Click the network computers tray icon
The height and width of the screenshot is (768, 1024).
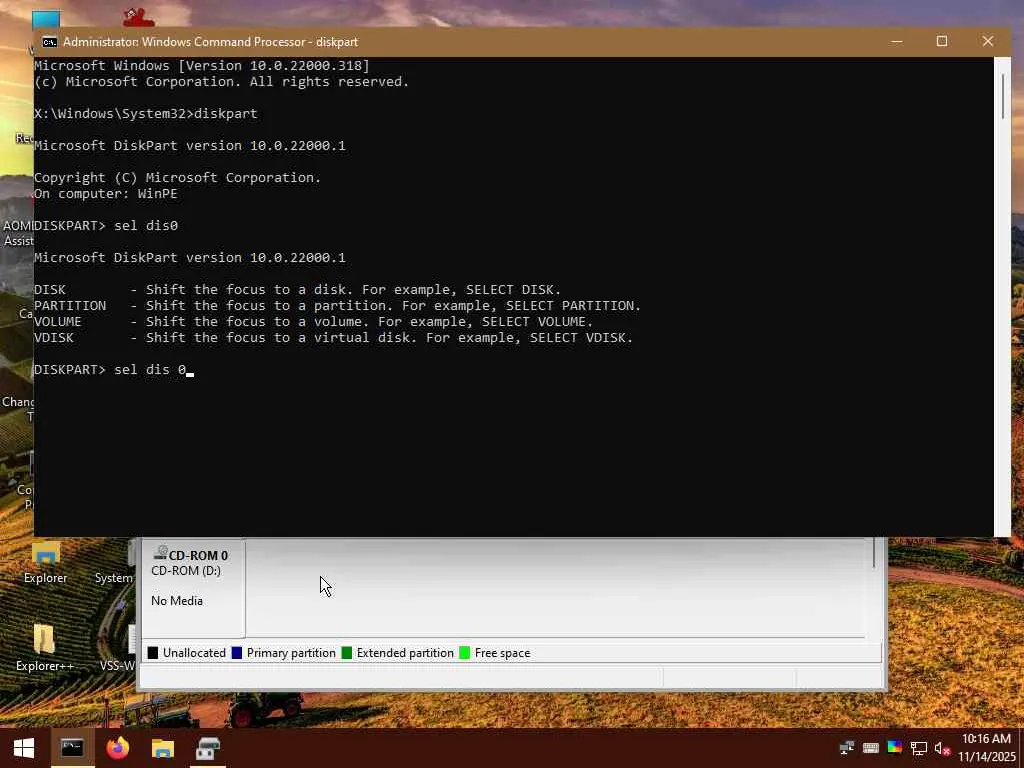click(x=846, y=748)
